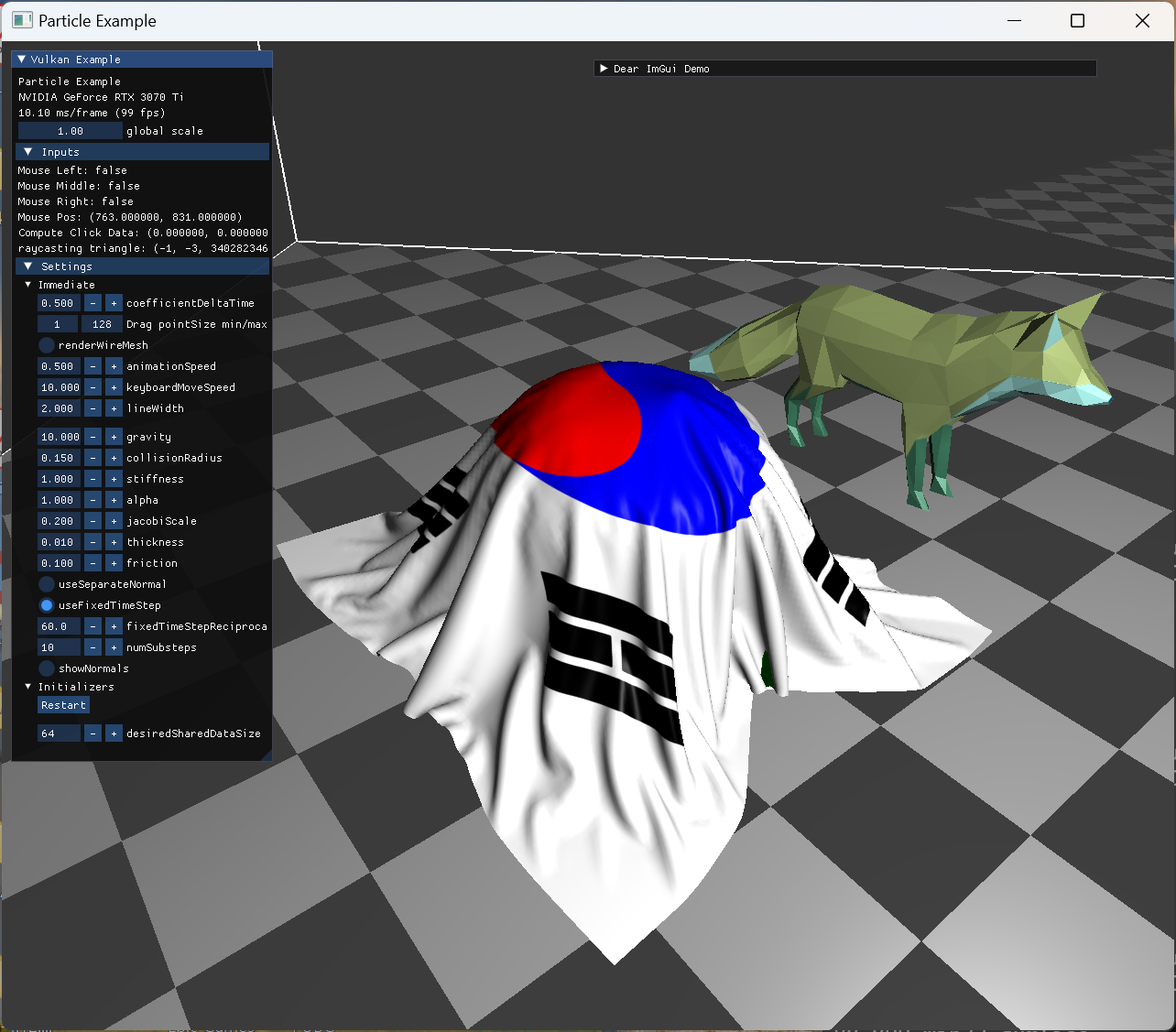Click the Particle Example window icon
1176x1032 pixels.
(22, 20)
